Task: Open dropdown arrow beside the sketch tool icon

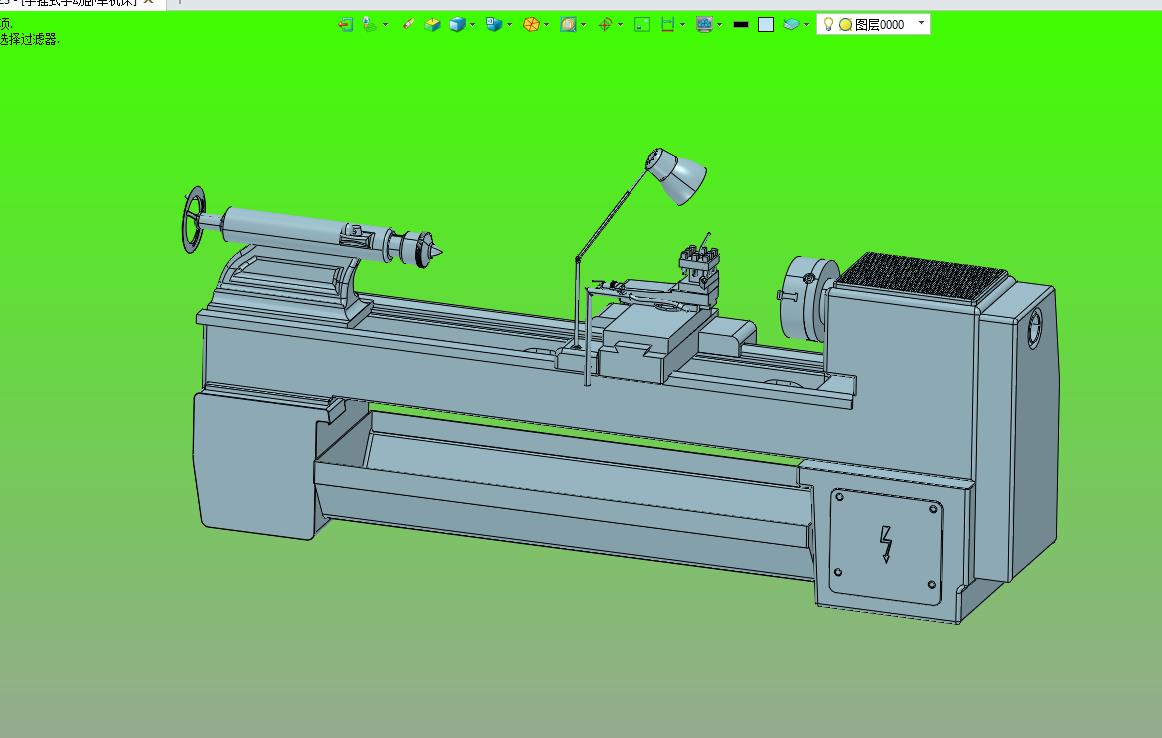Action: click(385, 24)
